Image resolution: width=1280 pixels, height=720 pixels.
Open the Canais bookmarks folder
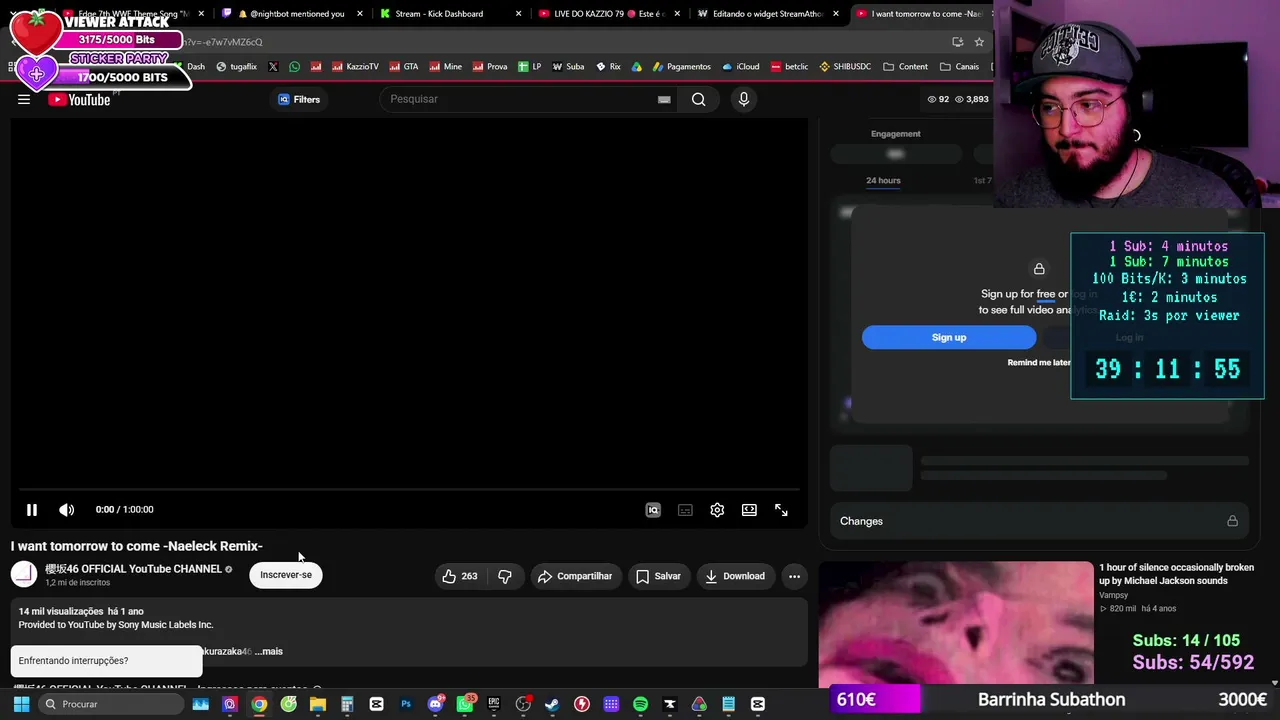[x=959, y=67]
